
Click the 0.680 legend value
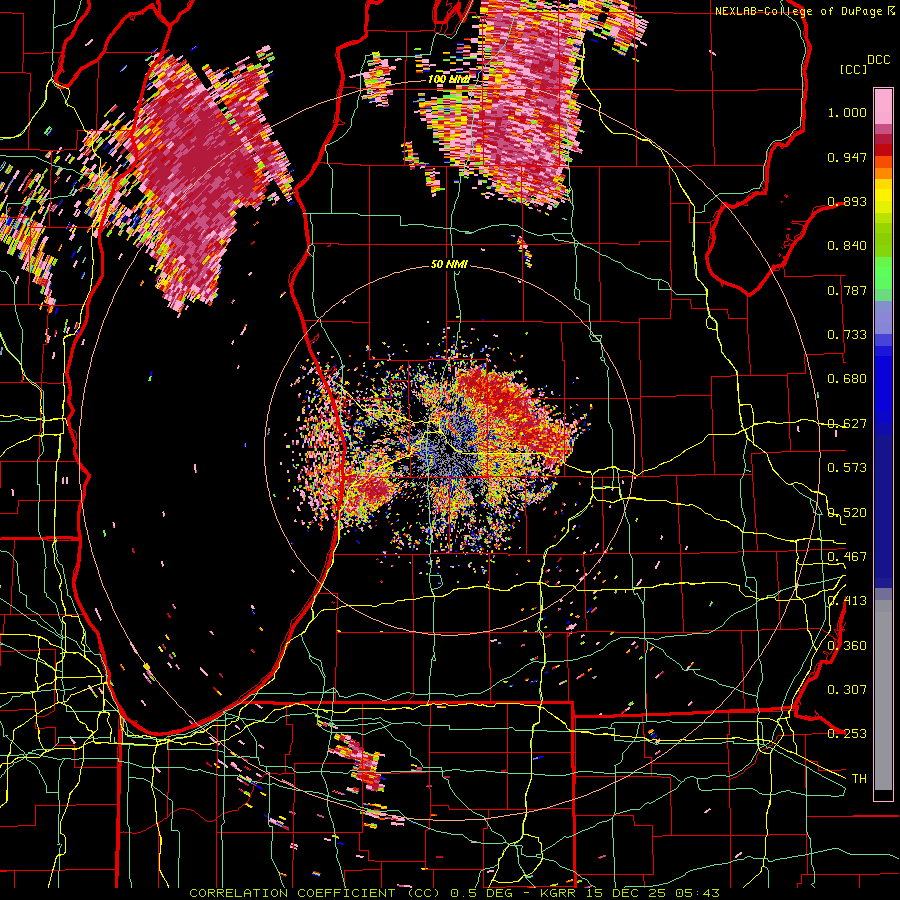tap(847, 379)
